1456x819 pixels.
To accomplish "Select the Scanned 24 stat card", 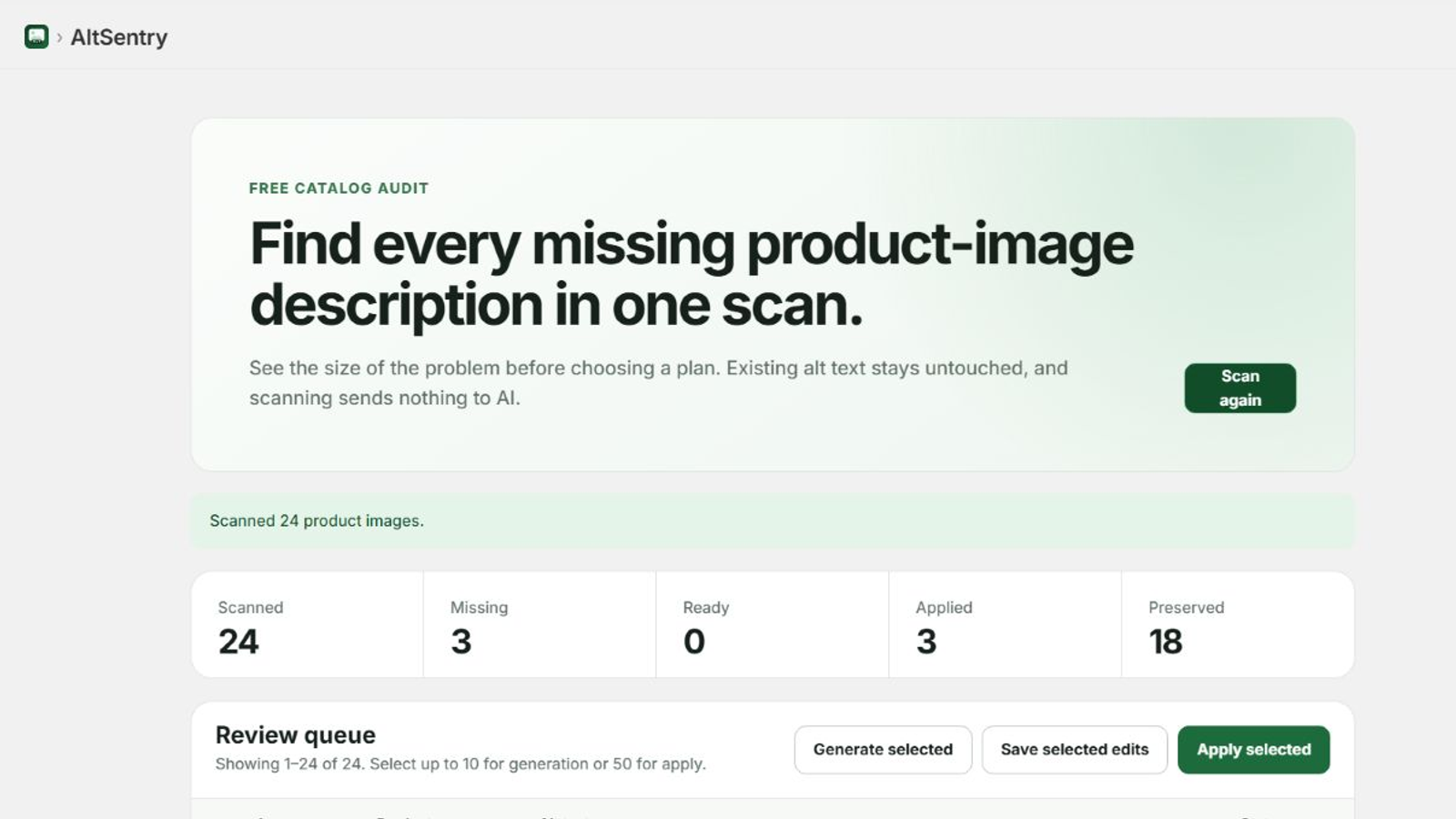I will [x=308, y=624].
